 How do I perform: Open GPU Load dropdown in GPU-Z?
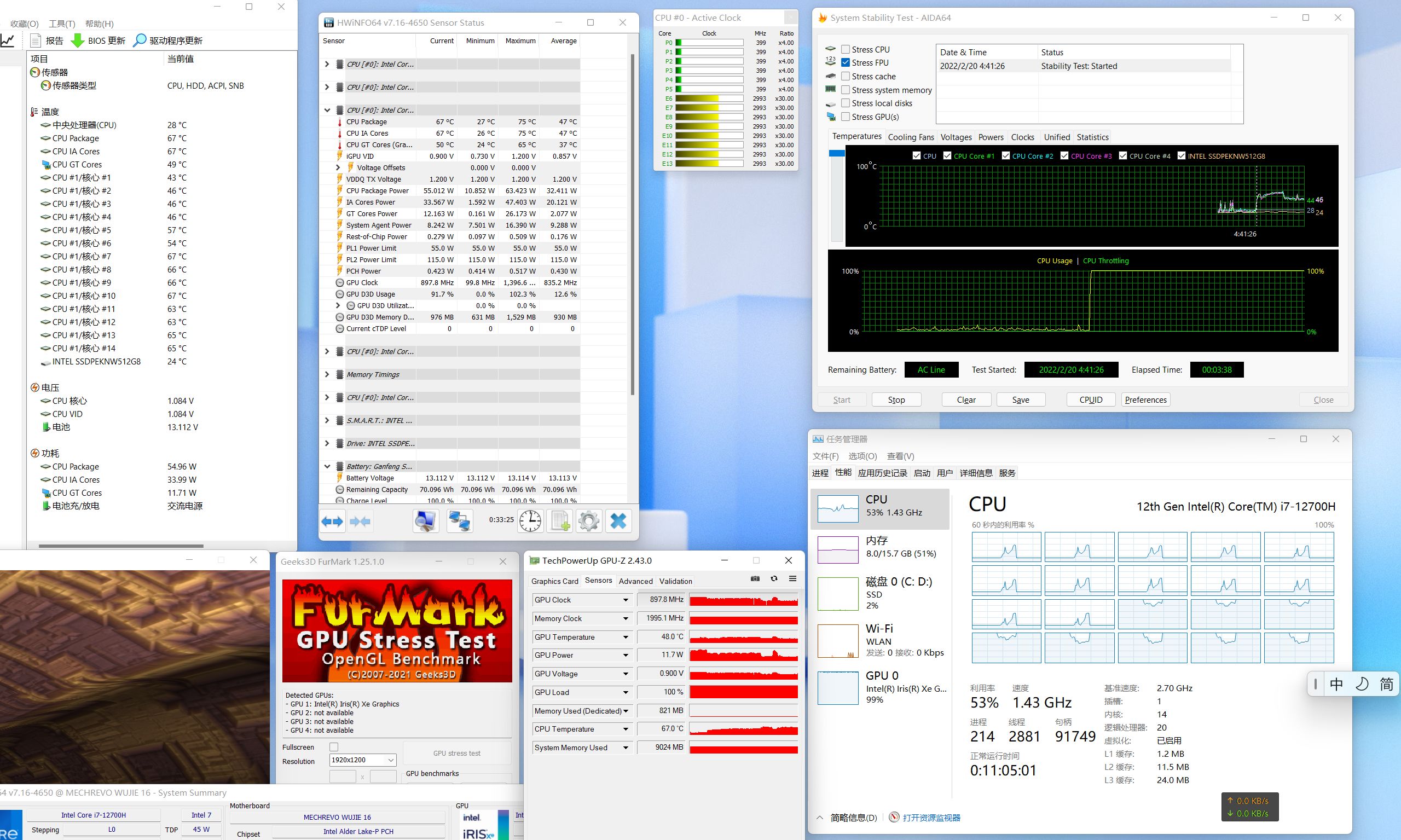[626, 692]
